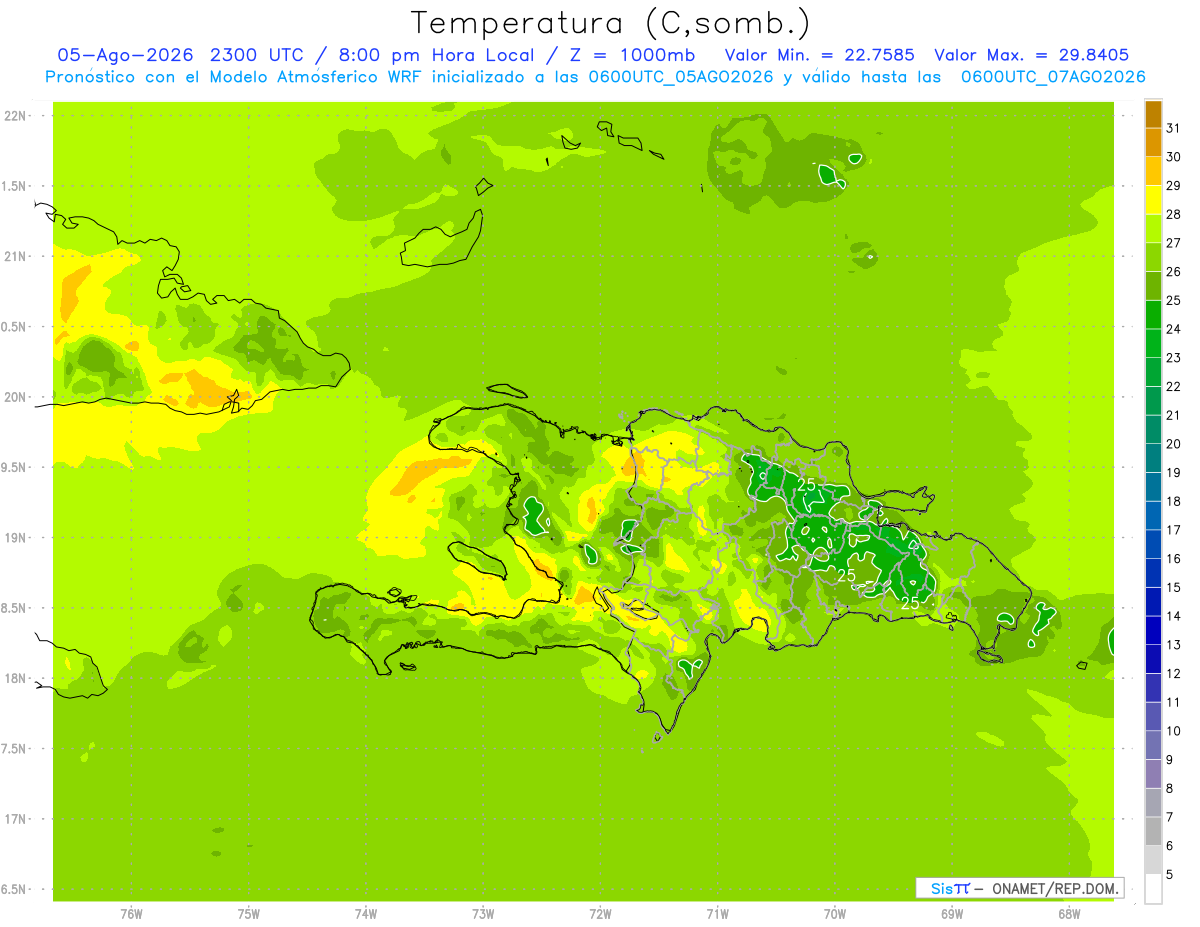Screen dimensions: 1200x927
Task: Pick the white swatch below legend 5
Action: point(1153,888)
